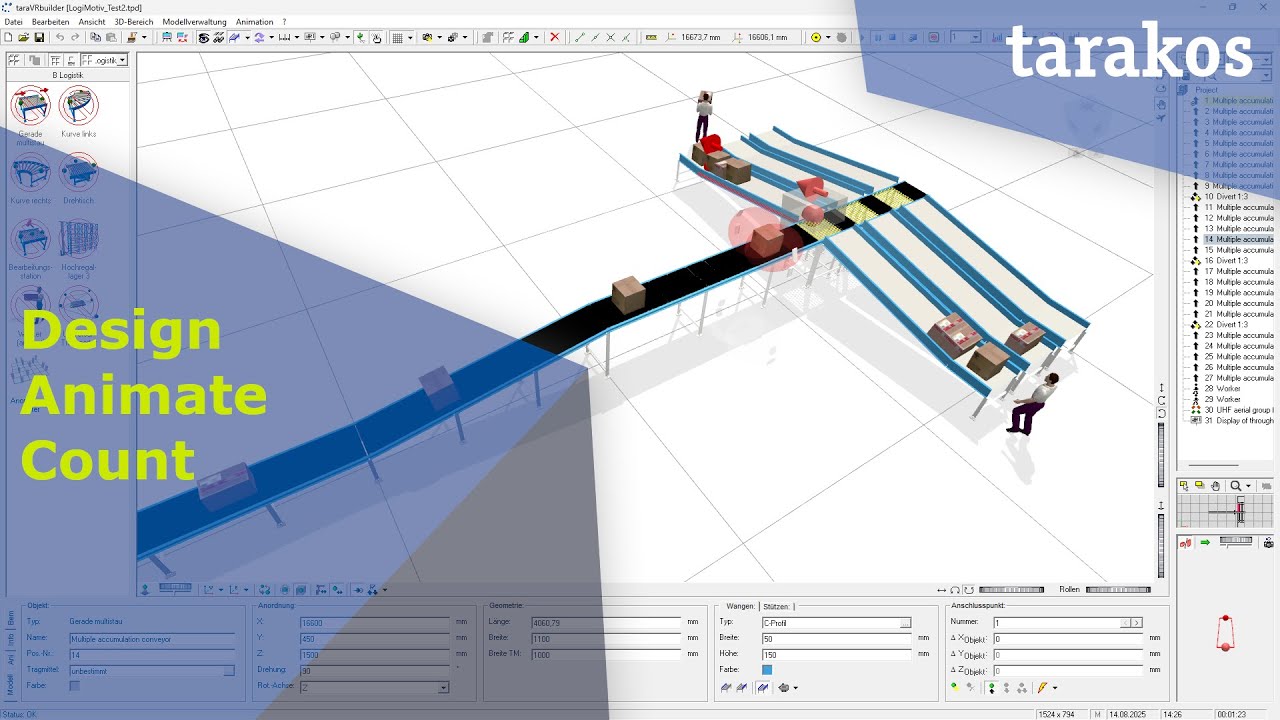The height and width of the screenshot is (720, 1280).
Task: Open the dropdown arrow next to the palette icon
Action: click(x=796, y=688)
